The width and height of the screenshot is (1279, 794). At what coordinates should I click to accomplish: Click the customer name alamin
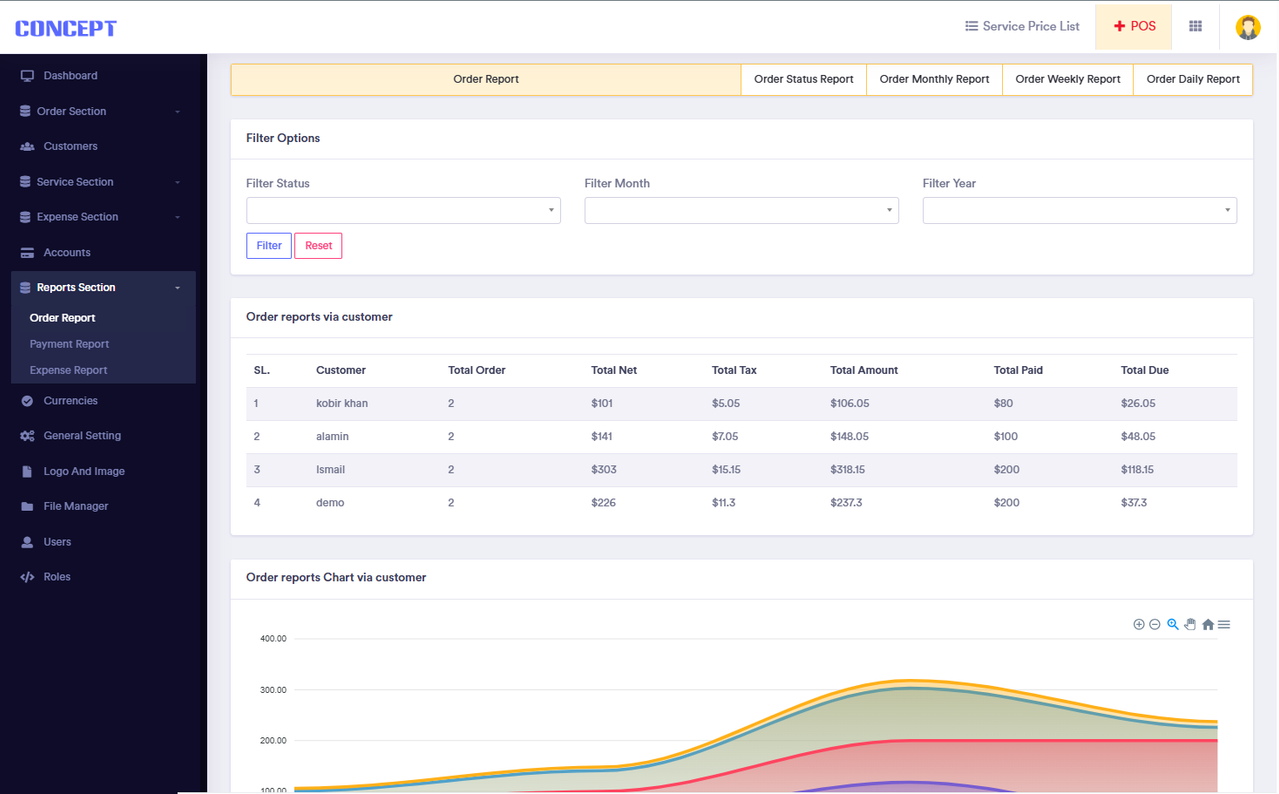pos(332,436)
